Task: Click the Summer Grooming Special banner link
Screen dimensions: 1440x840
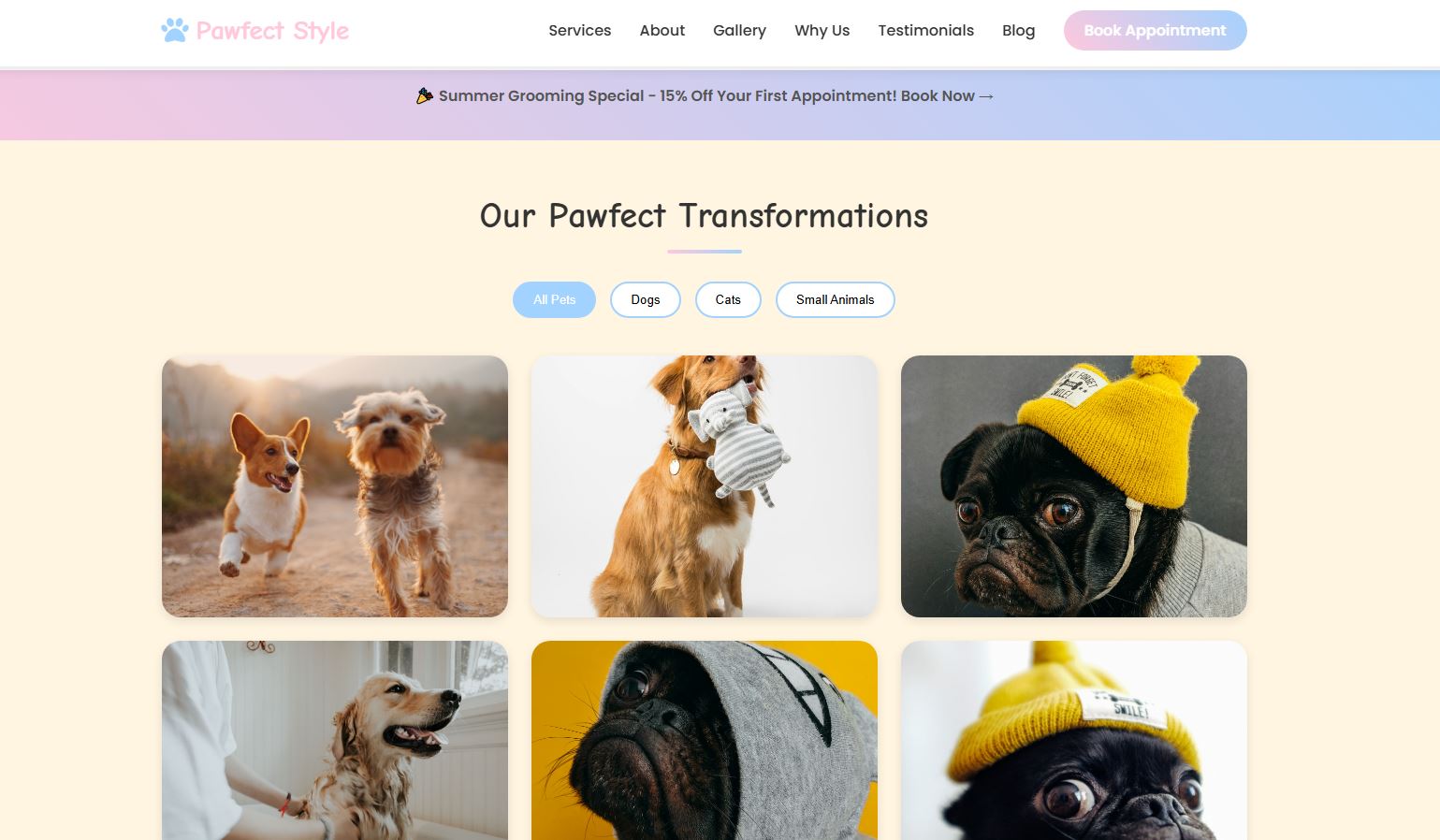Action: pyautogui.click(x=705, y=95)
